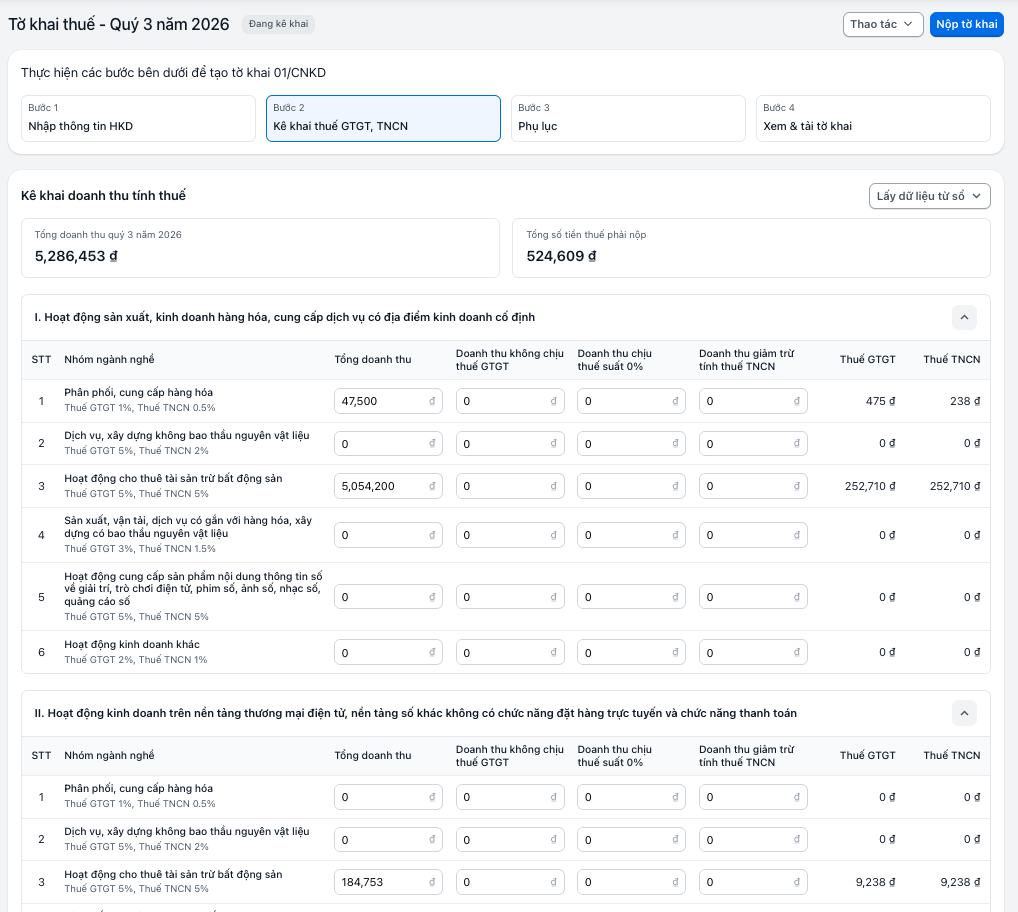Switch to Bước 3 Phụ lục step
The width and height of the screenshot is (1018, 912).
click(x=628, y=118)
